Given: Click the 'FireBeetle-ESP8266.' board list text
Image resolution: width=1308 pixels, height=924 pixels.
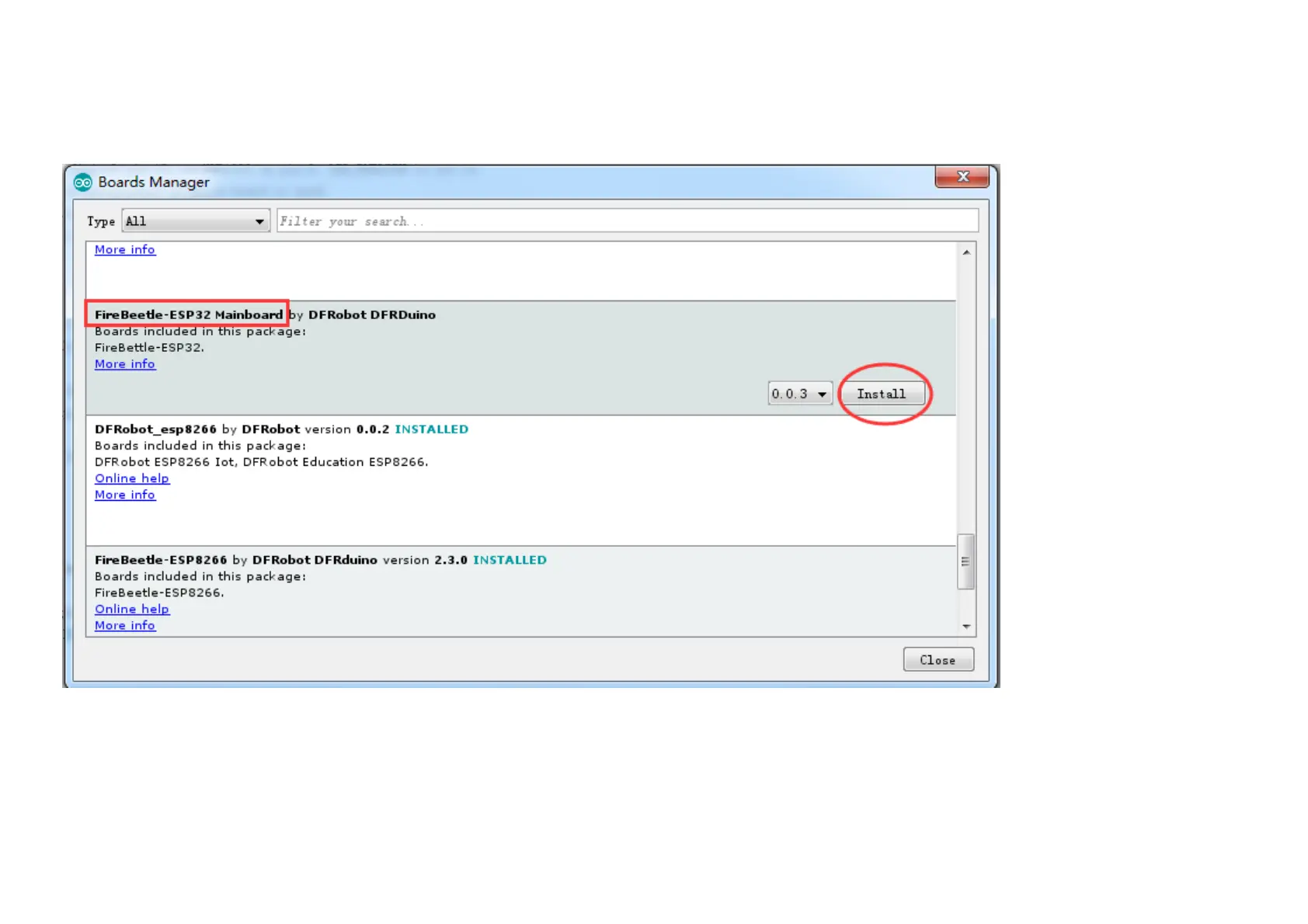Looking at the screenshot, I should 159,592.
